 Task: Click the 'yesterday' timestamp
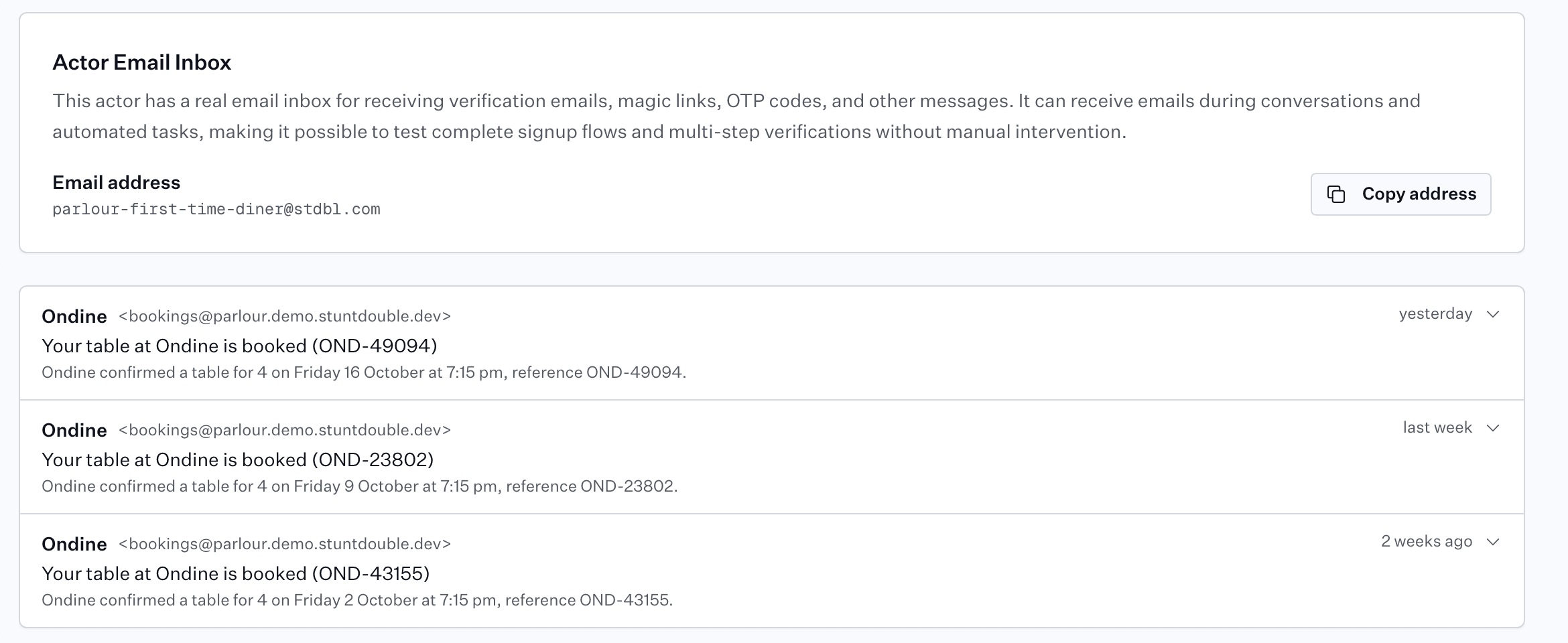point(1435,314)
